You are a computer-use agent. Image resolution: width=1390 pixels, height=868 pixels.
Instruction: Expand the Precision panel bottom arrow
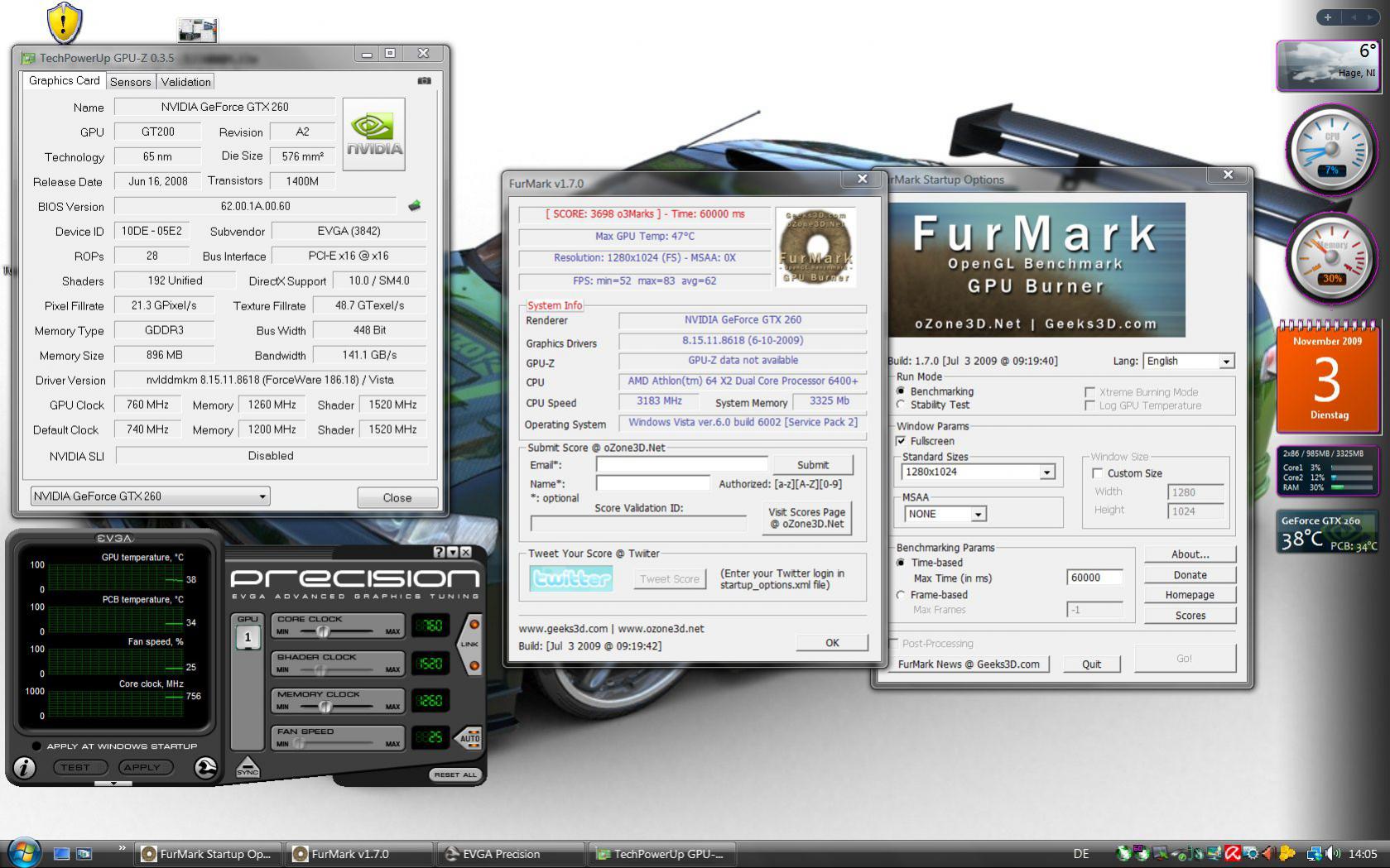tap(113, 783)
